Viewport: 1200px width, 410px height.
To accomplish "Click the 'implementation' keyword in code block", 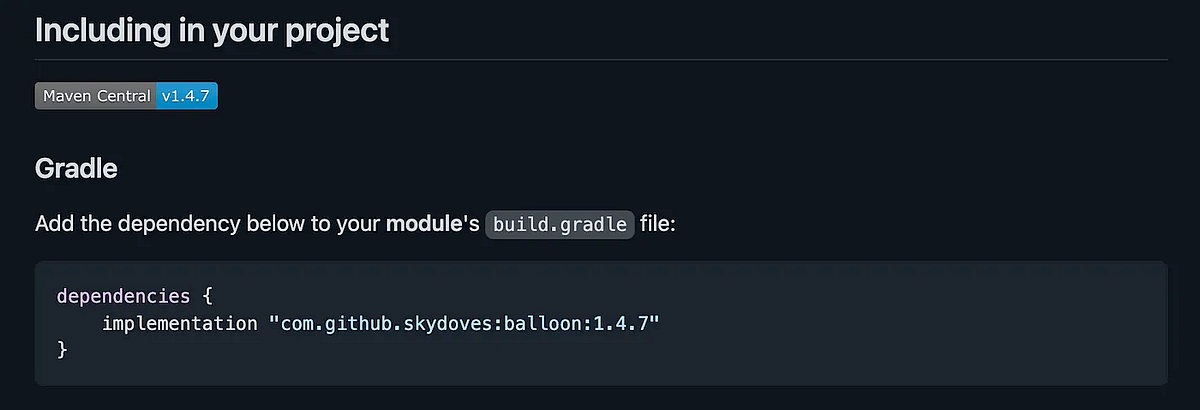I will (179, 323).
